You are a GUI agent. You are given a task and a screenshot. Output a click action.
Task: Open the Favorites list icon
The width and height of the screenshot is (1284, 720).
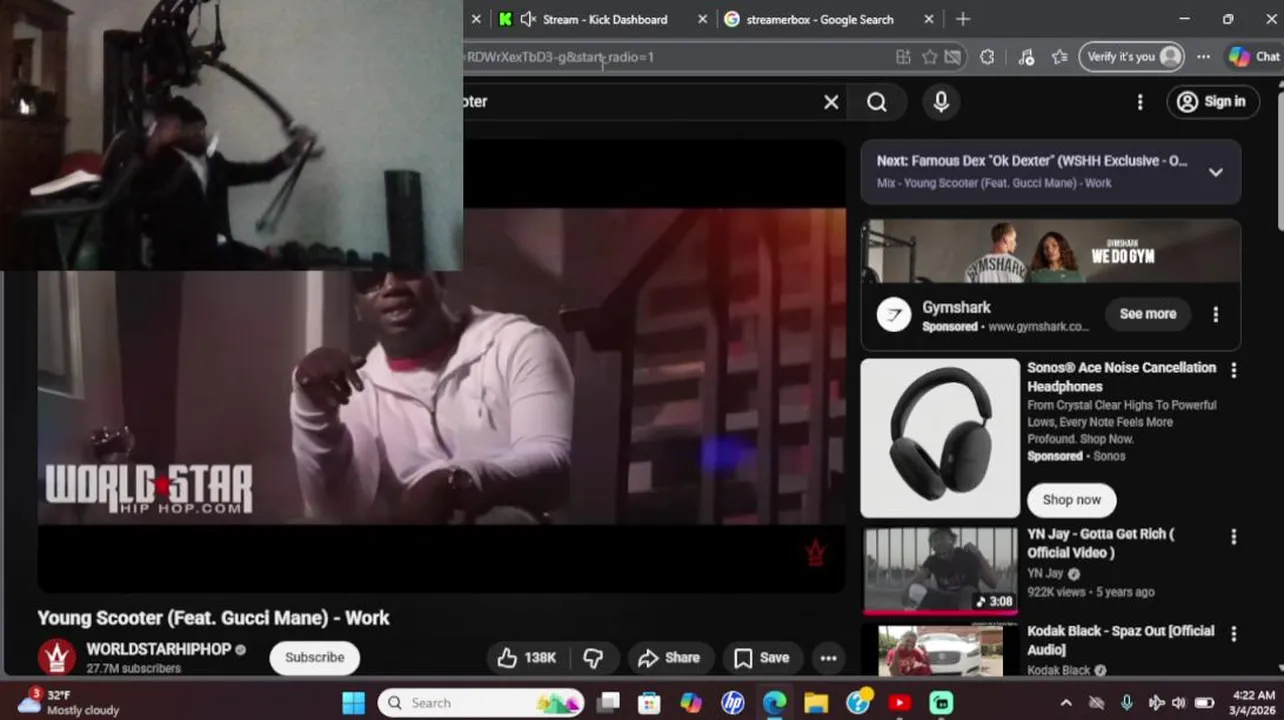1060,57
